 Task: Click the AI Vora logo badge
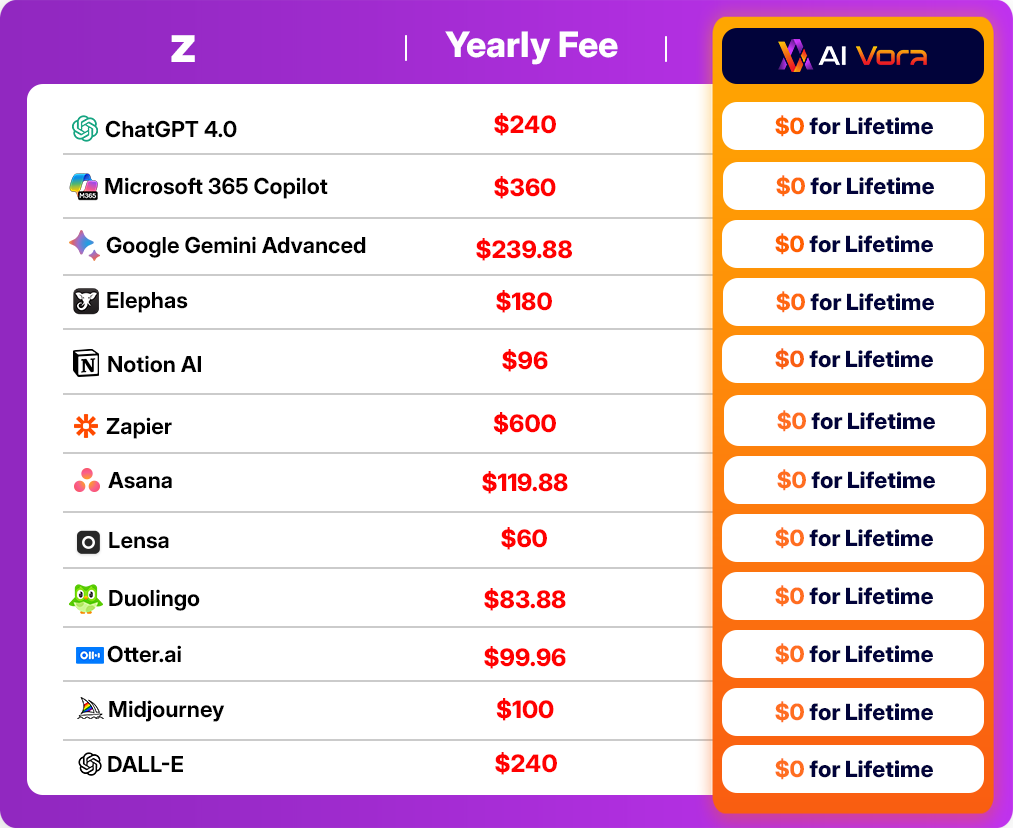tap(852, 56)
